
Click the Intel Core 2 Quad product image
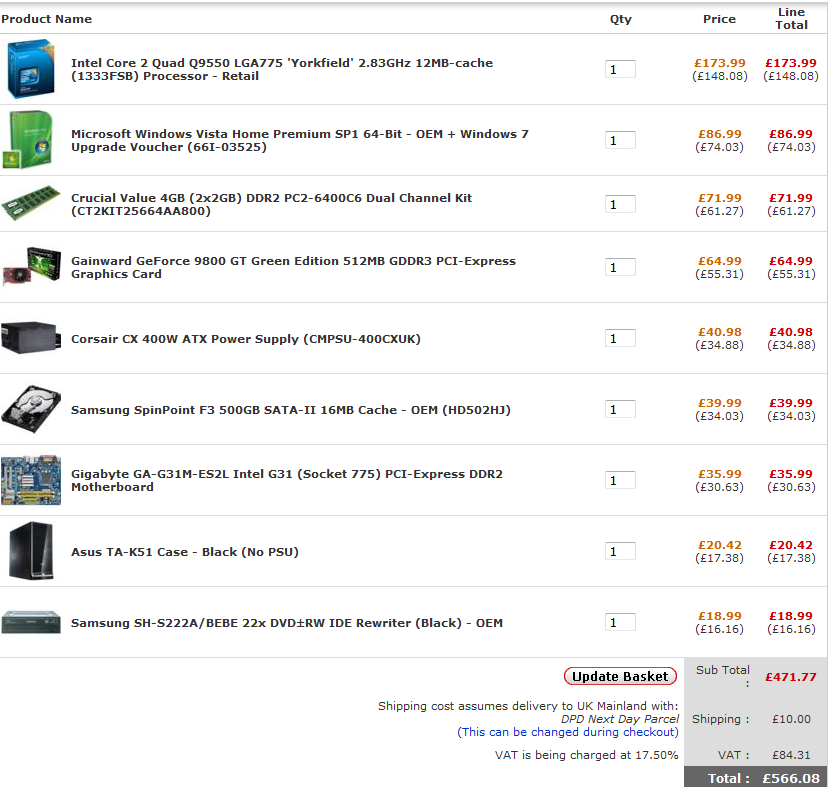[31, 69]
